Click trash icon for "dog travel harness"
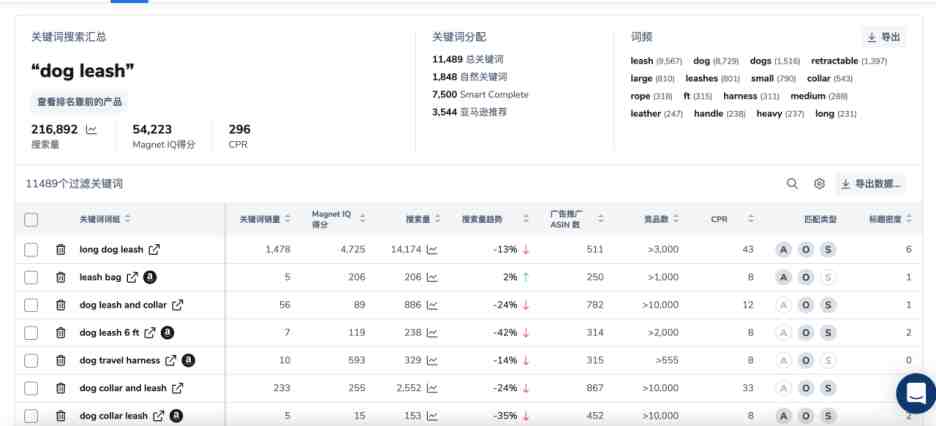Image resolution: width=936 pixels, height=426 pixels. click(60, 360)
